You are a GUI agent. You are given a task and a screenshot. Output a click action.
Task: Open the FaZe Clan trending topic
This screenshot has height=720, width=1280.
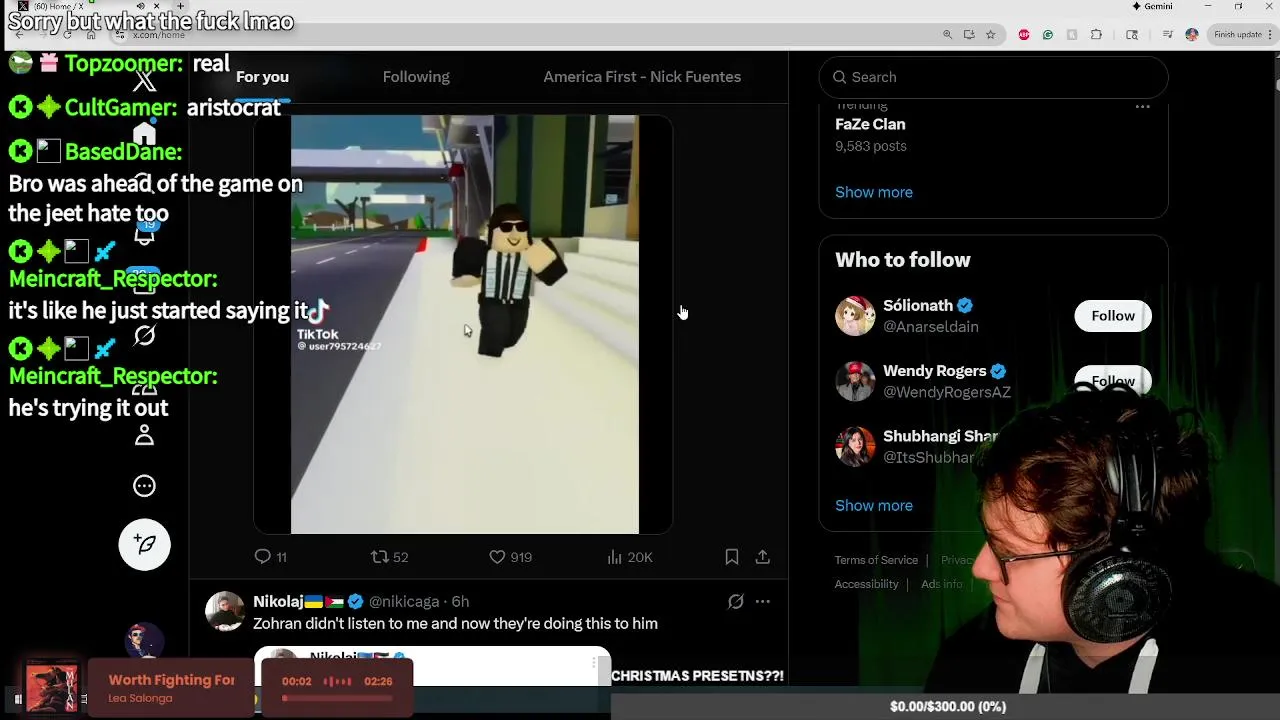(870, 124)
